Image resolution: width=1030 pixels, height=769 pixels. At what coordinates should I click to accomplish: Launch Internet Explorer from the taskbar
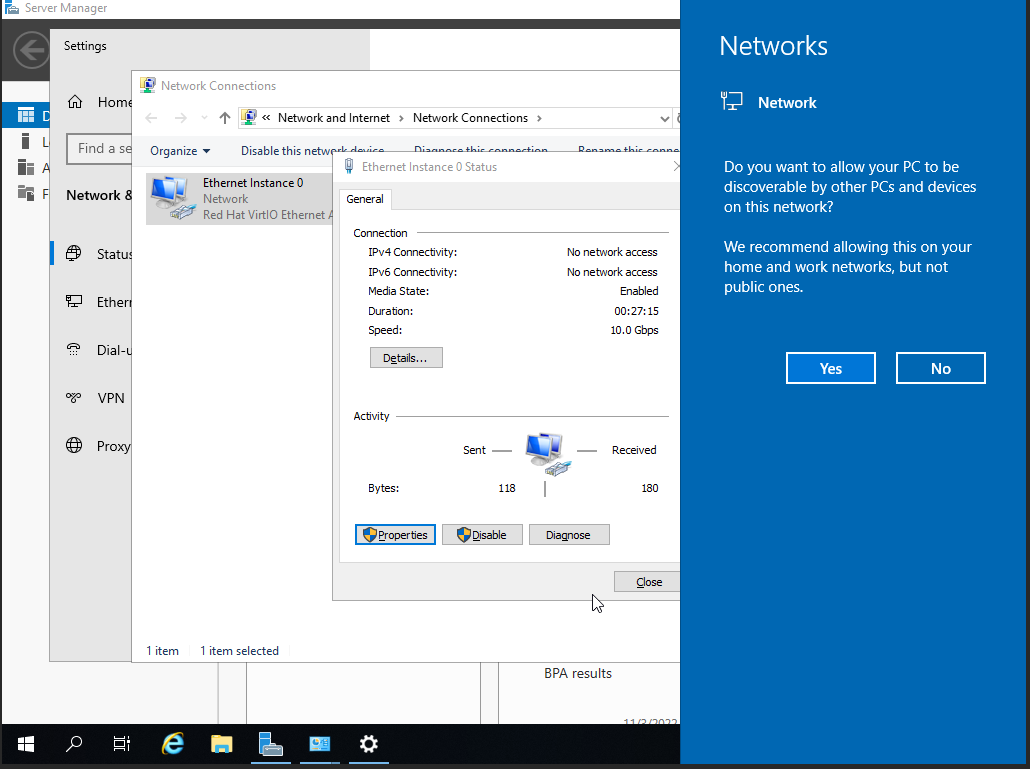tap(172, 744)
